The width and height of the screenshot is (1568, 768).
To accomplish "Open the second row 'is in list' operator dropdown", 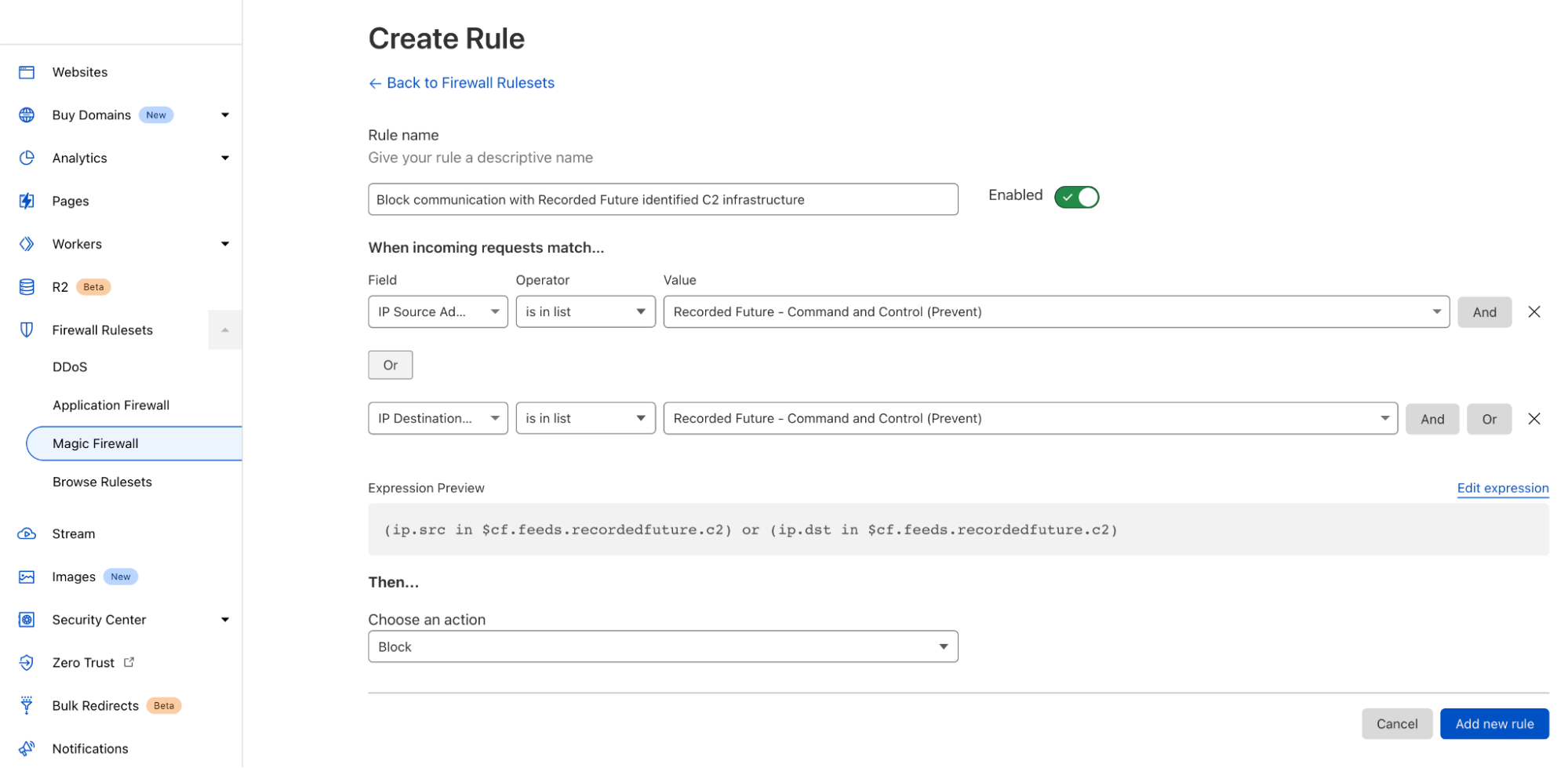I will [x=585, y=419].
